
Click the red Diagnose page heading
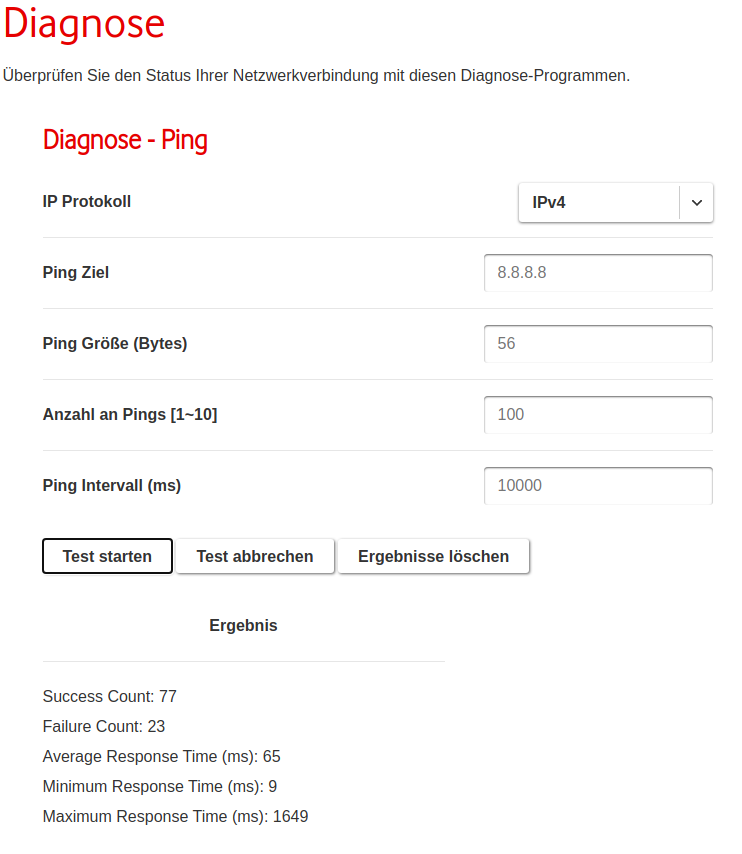coord(84,24)
